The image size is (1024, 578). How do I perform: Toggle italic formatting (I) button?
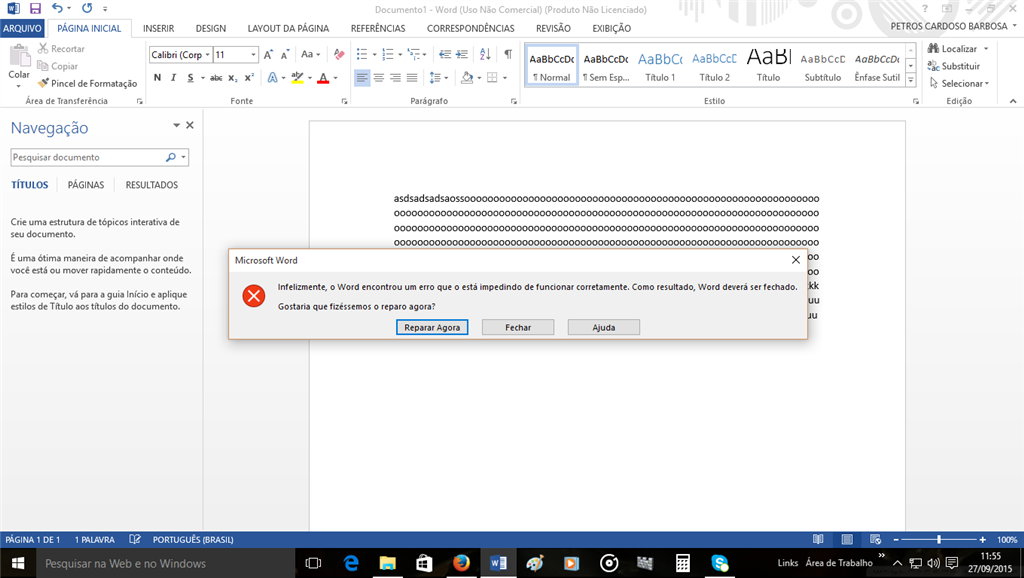173,78
